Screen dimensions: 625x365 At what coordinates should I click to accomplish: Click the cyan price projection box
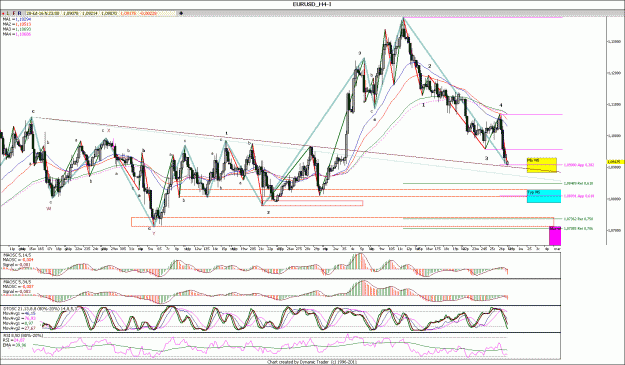coord(544,196)
